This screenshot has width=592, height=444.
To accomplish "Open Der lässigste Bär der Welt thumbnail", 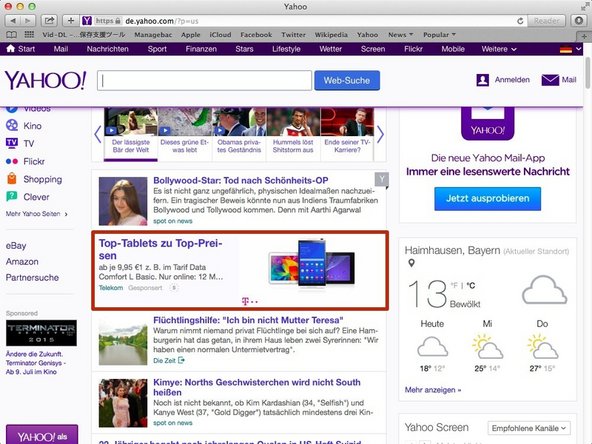I will 131,122.
